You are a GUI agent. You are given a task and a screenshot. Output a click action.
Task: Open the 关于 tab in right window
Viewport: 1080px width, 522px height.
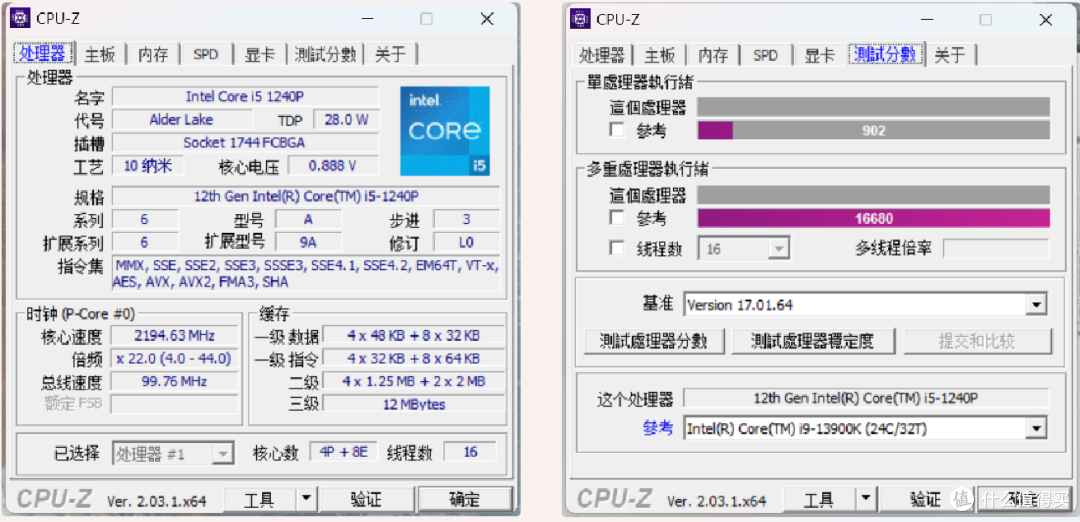[951, 55]
